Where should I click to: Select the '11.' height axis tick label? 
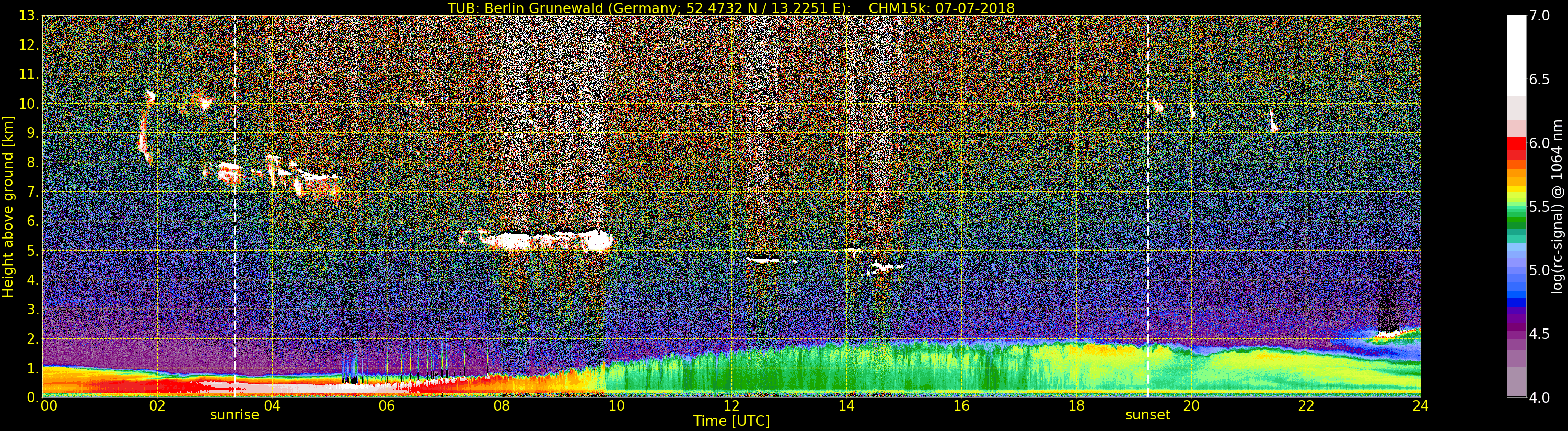tap(29, 74)
